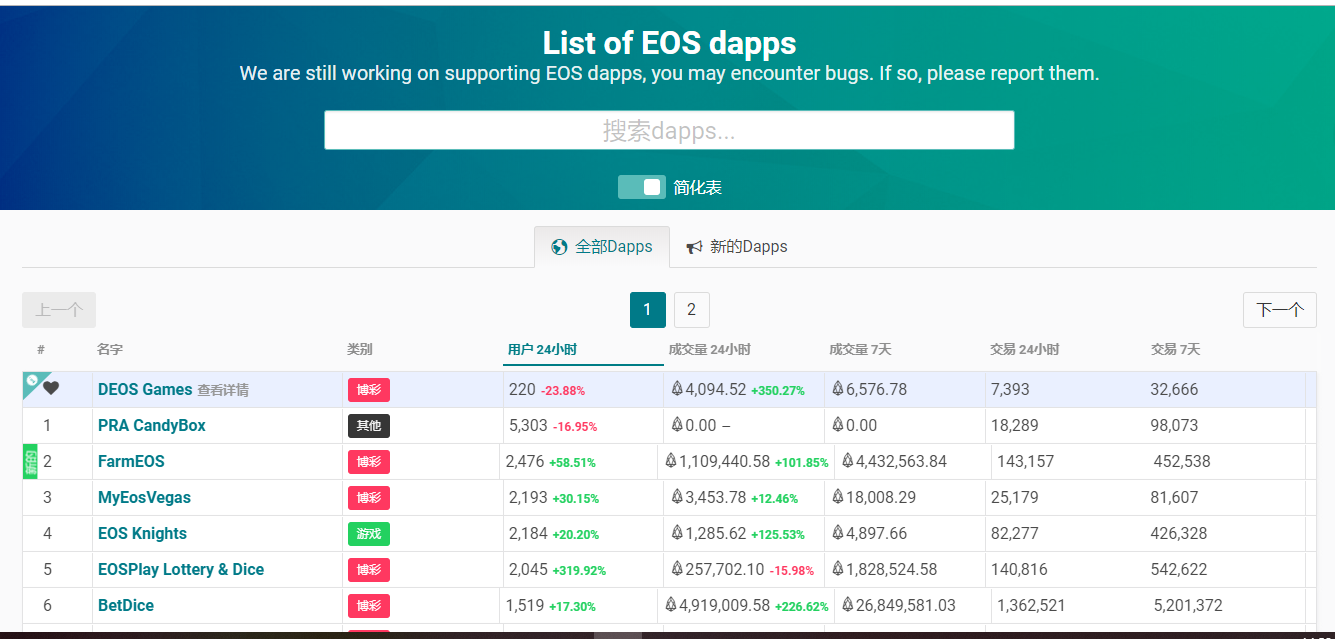The image size is (1335, 639).
Task: Open the PRA CandyBox dapp
Action: click(x=152, y=425)
